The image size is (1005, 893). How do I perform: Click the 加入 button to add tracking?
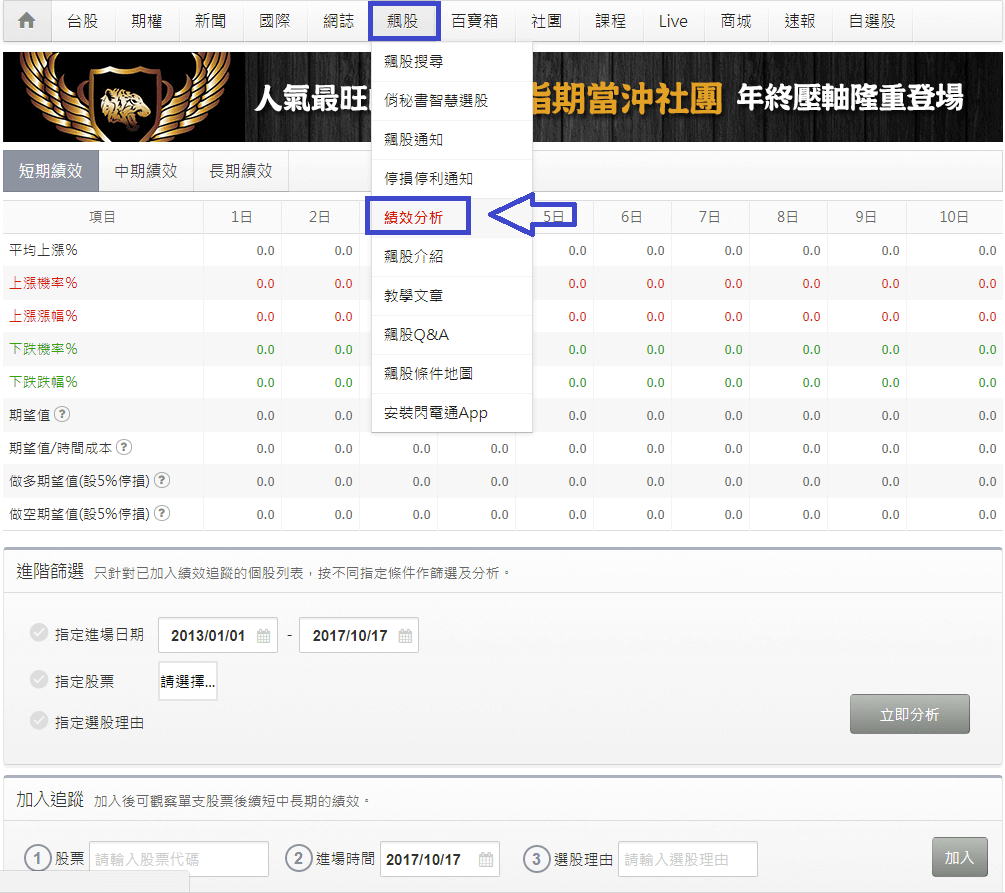coord(959,857)
